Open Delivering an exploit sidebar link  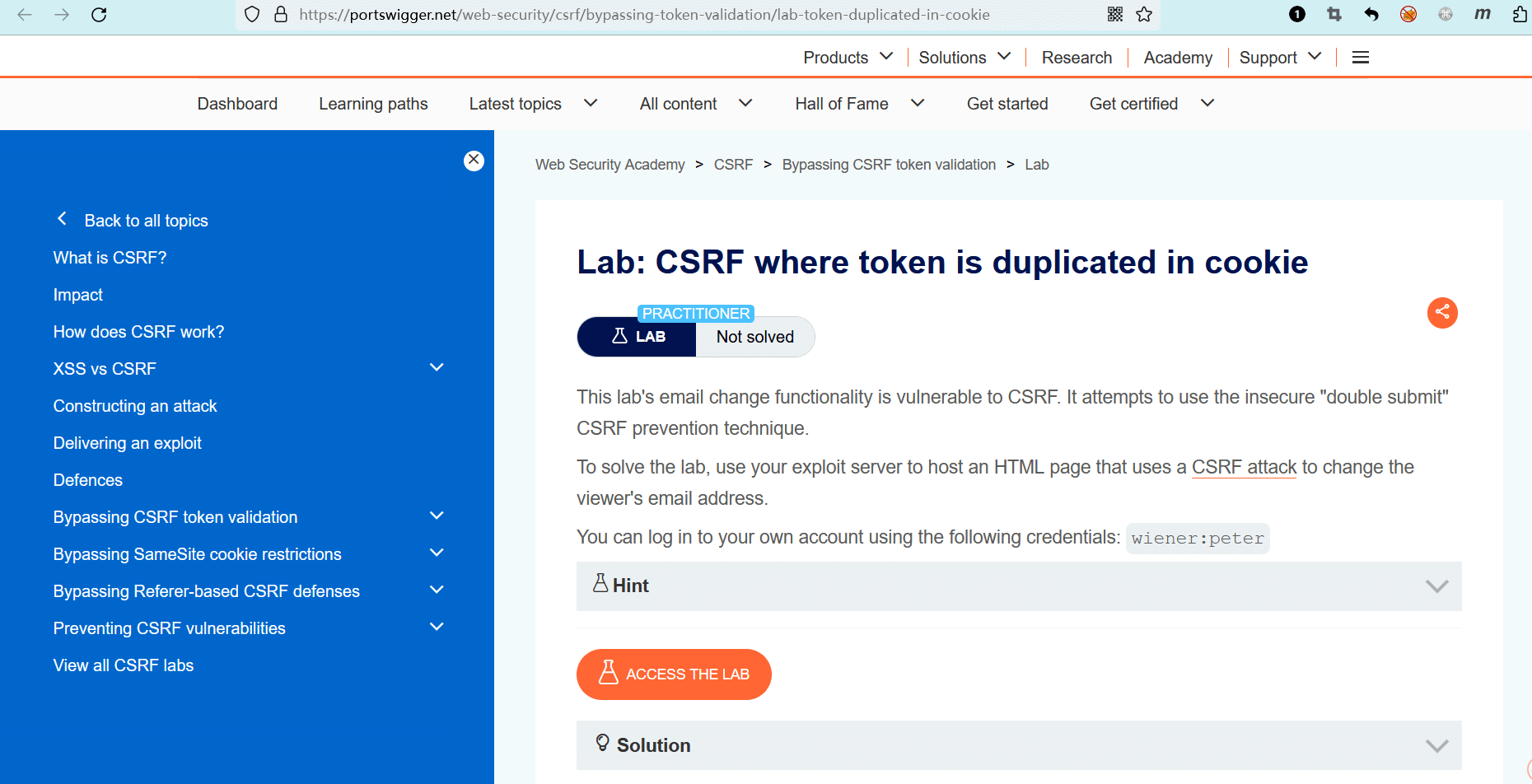pos(127,443)
